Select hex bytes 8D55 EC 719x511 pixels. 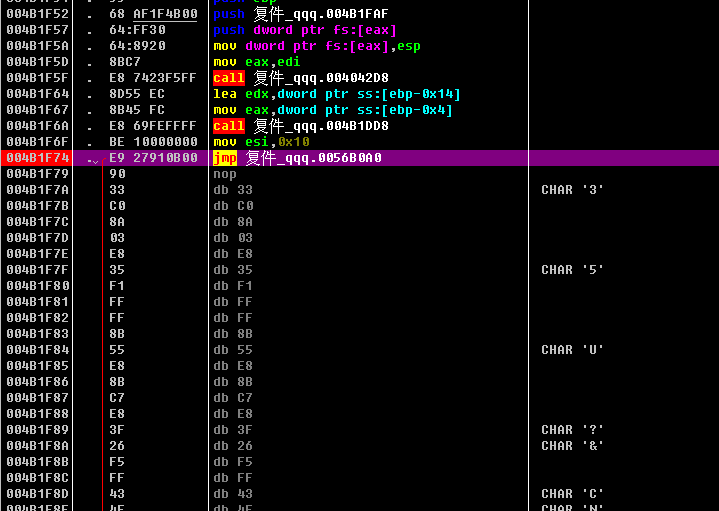(x=137, y=94)
